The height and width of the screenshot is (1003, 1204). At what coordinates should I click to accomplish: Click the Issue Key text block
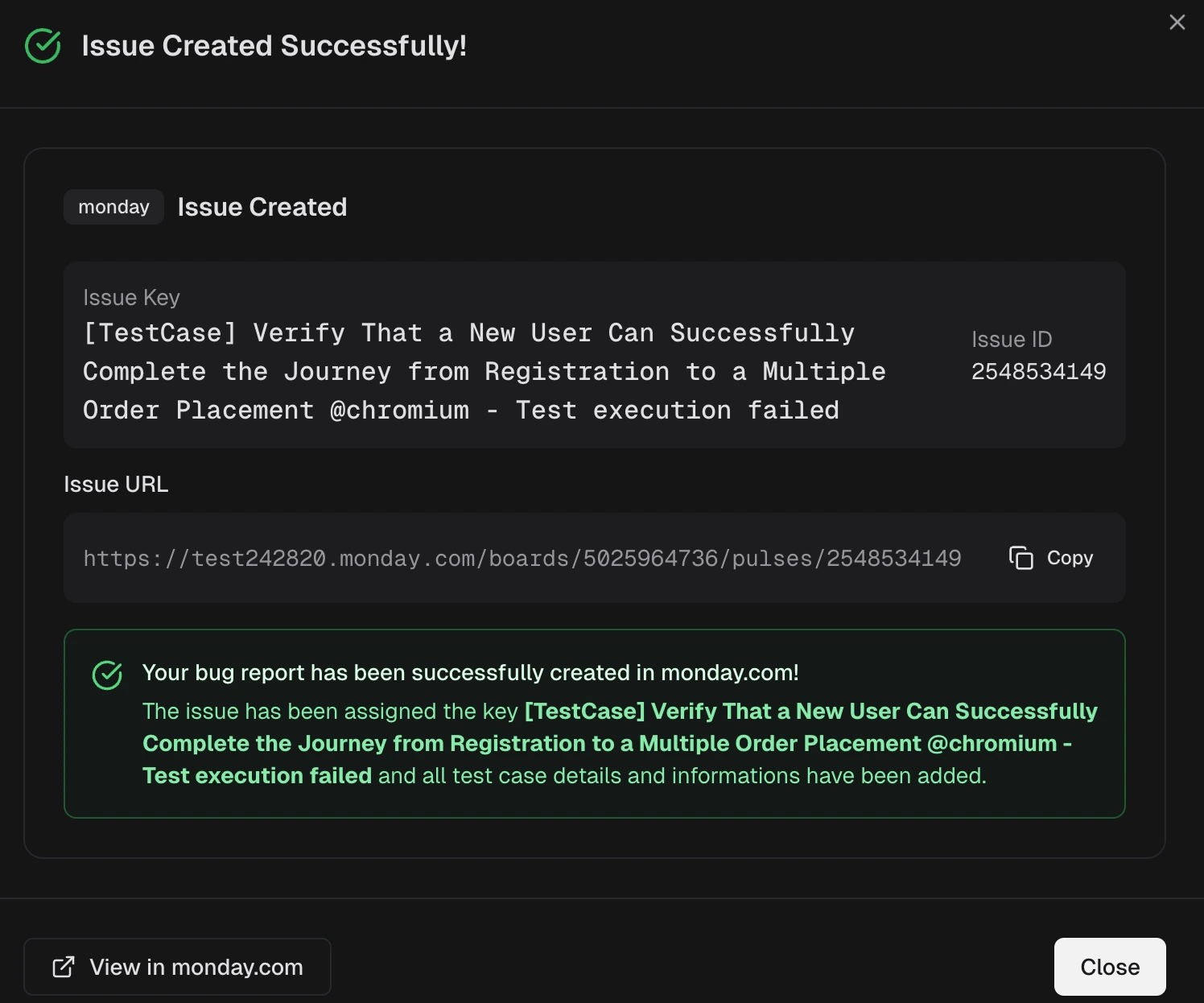tap(468, 371)
